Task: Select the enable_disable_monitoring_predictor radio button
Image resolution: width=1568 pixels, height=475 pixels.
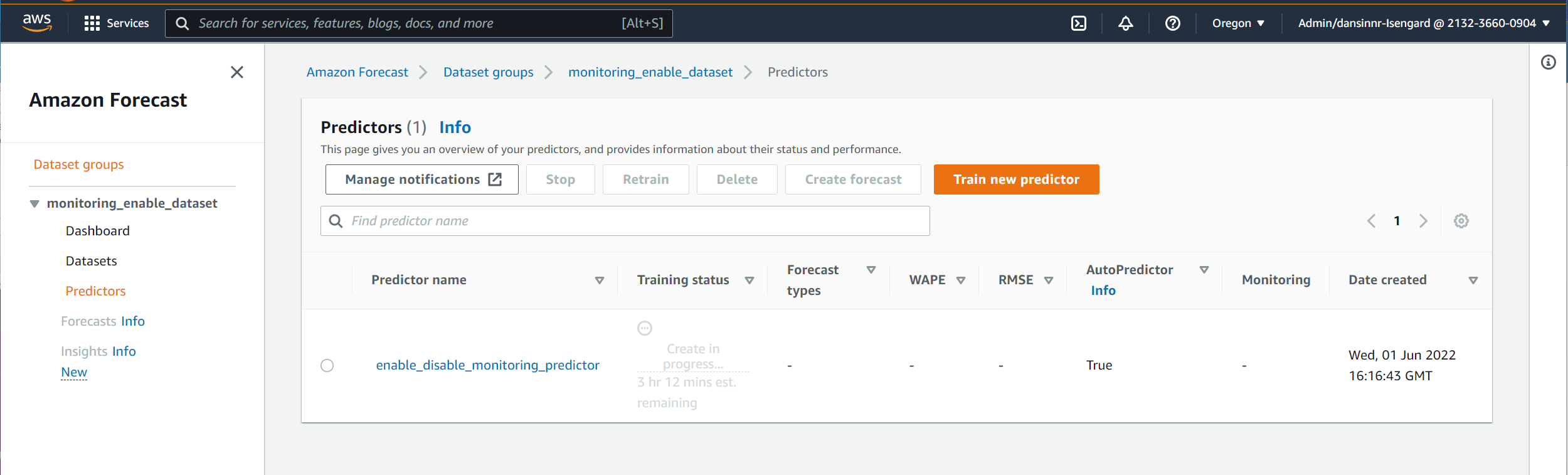Action: click(327, 365)
